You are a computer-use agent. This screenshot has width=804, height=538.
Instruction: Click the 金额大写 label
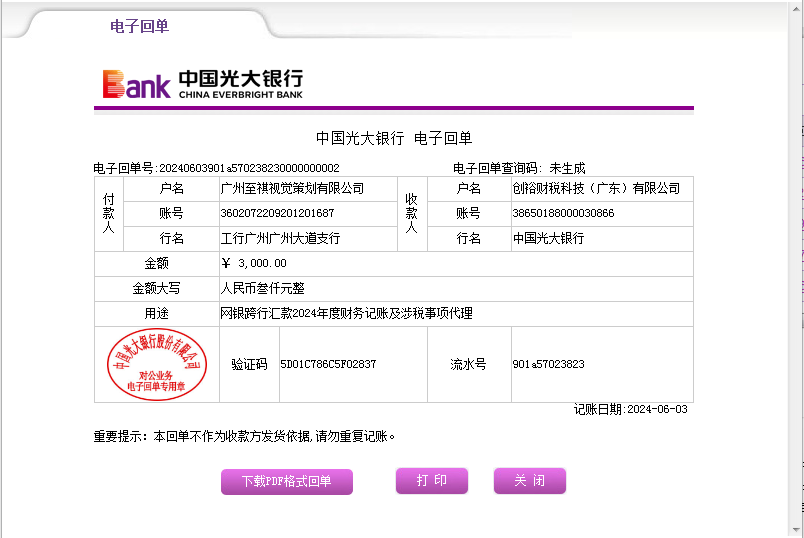(x=156, y=288)
